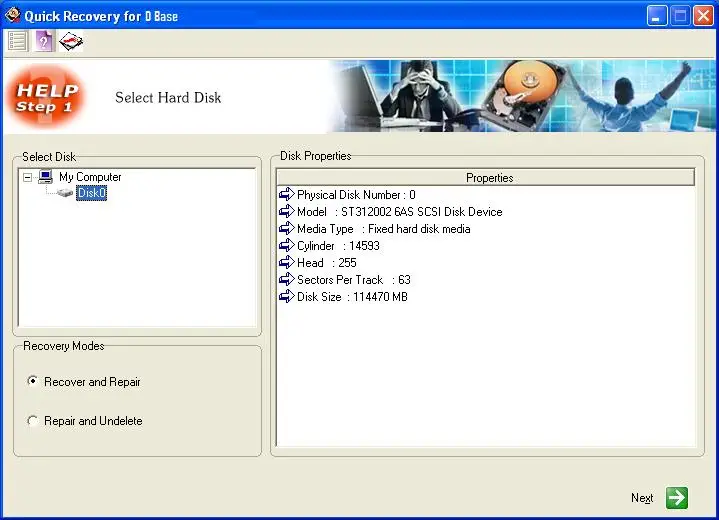Select the Head : 255 row

pyautogui.click(x=326, y=263)
